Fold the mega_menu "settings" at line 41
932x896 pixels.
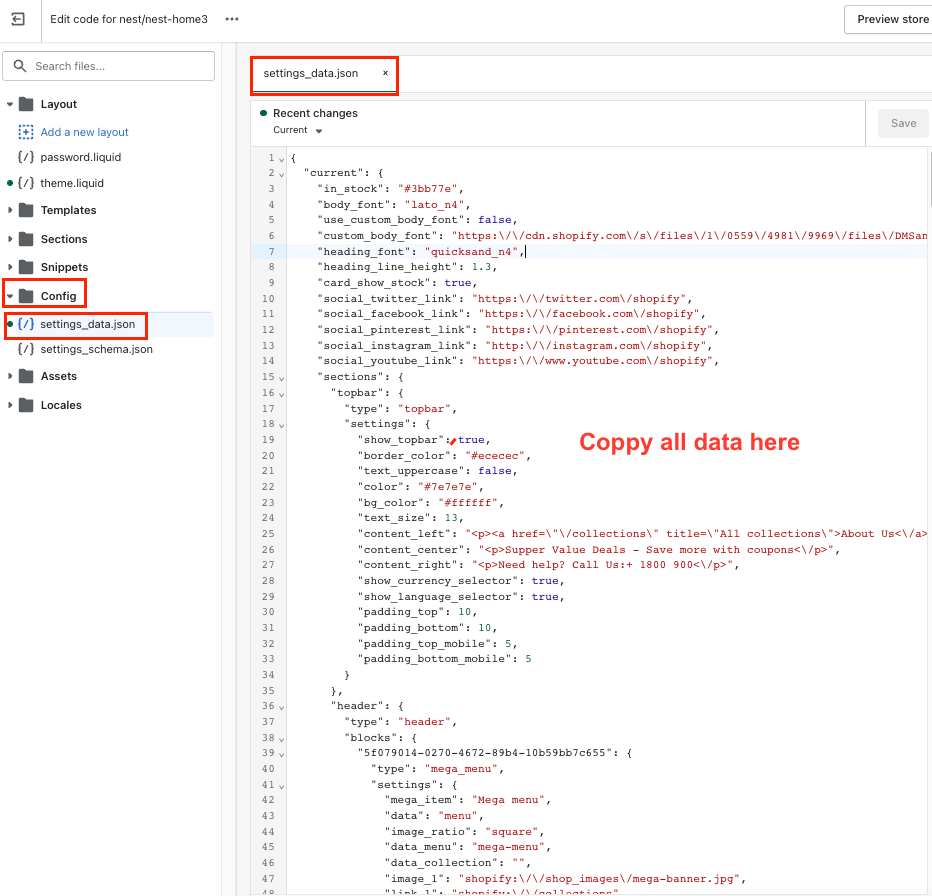point(282,786)
